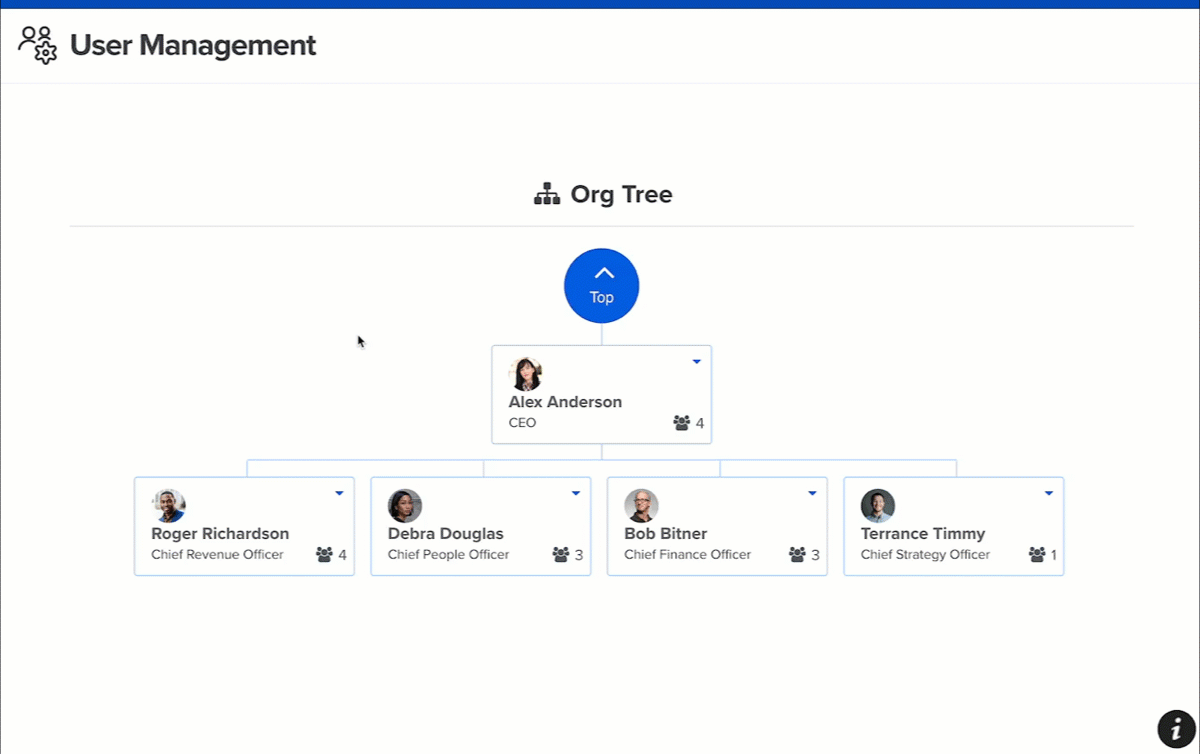Viewport: 1200px width, 754px height.
Task: Click Bob Bitner's name link
Action: (x=664, y=533)
